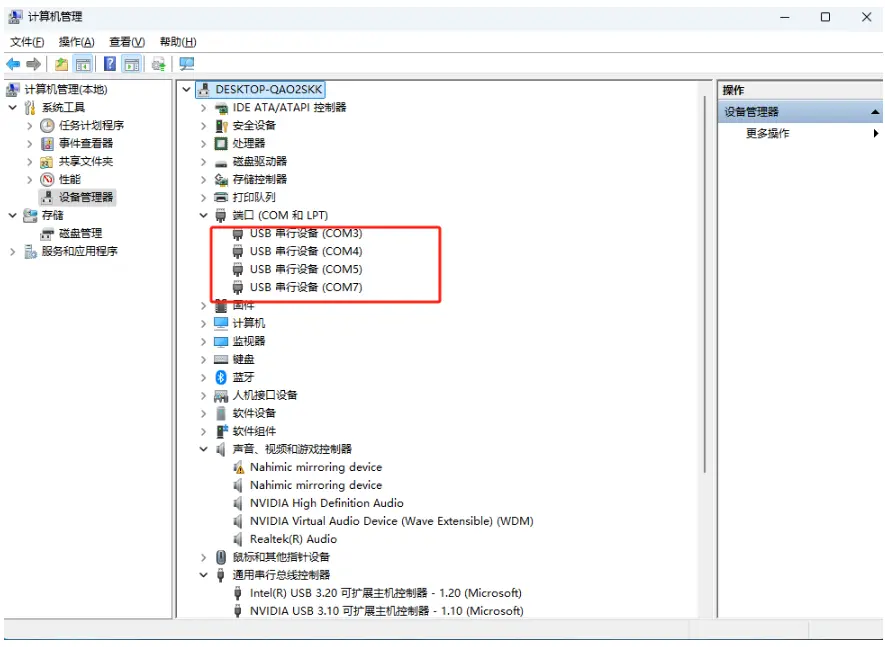Select NVIDIA Virtual Audio Device (WDM)
Image resolution: width=885 pixels, height=647 pixels.
392,521
